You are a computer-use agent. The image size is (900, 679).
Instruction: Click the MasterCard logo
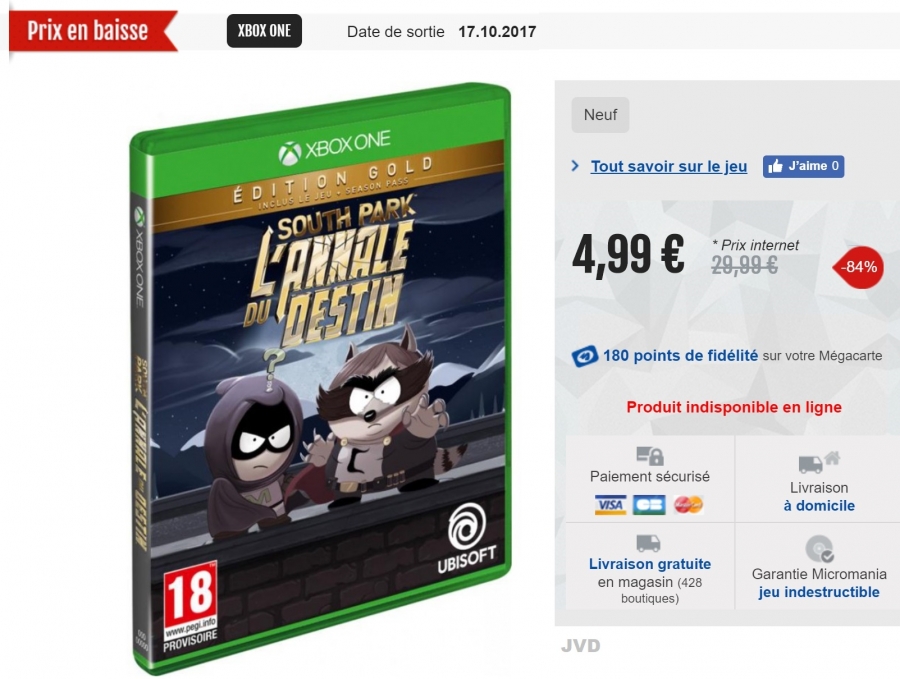click(688, 505)
